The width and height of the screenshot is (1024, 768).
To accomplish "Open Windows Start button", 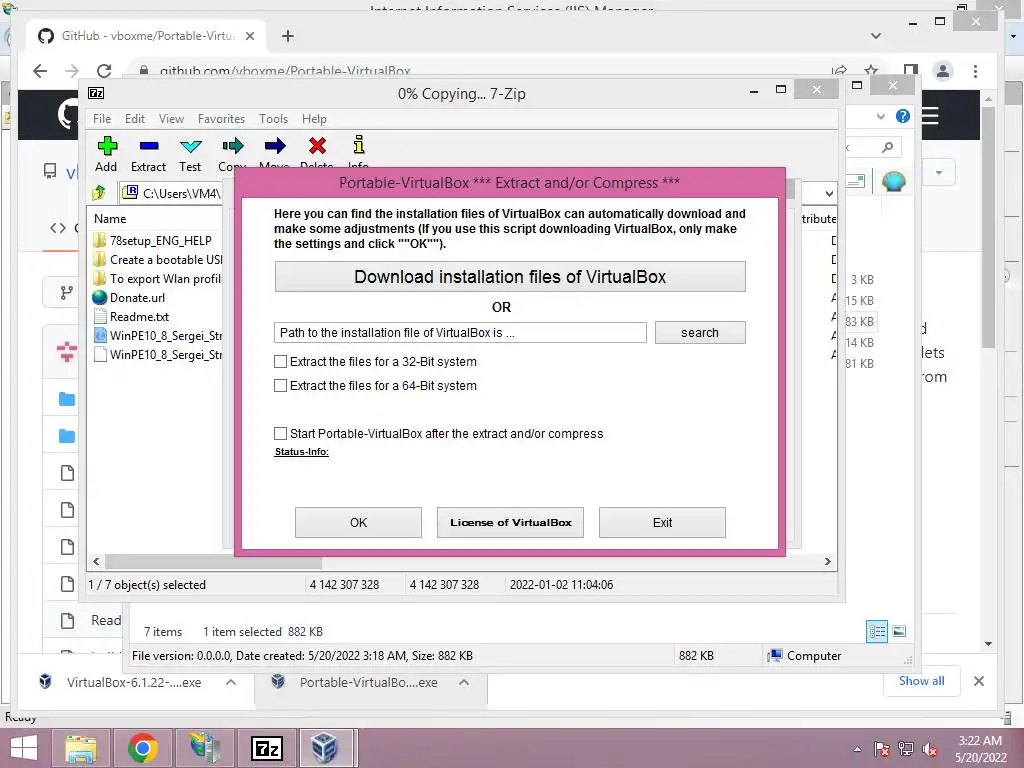I will (24, 748).
